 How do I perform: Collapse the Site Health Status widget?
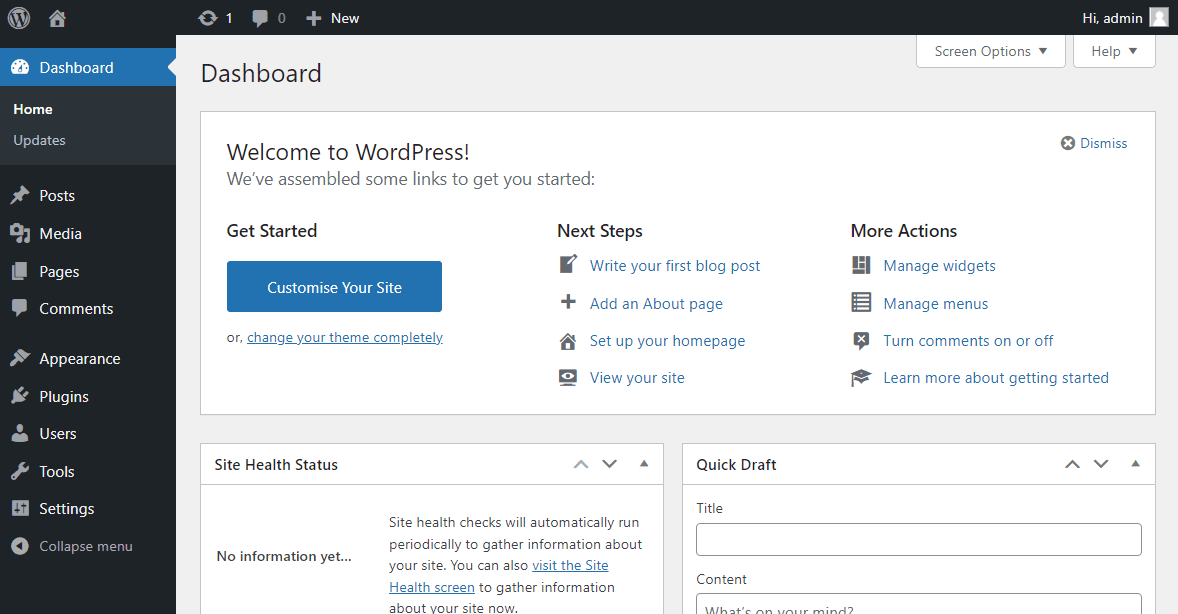[644, 463]
